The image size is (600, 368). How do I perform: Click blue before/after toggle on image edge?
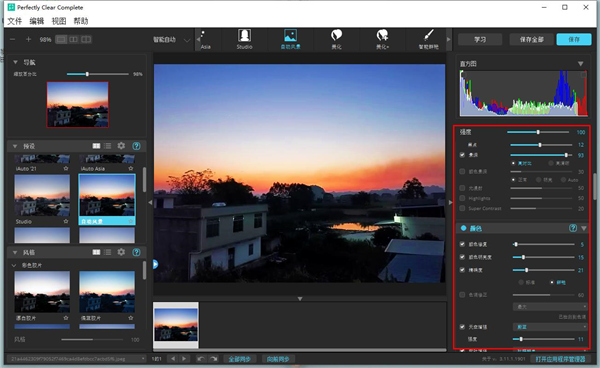point(155,264)
